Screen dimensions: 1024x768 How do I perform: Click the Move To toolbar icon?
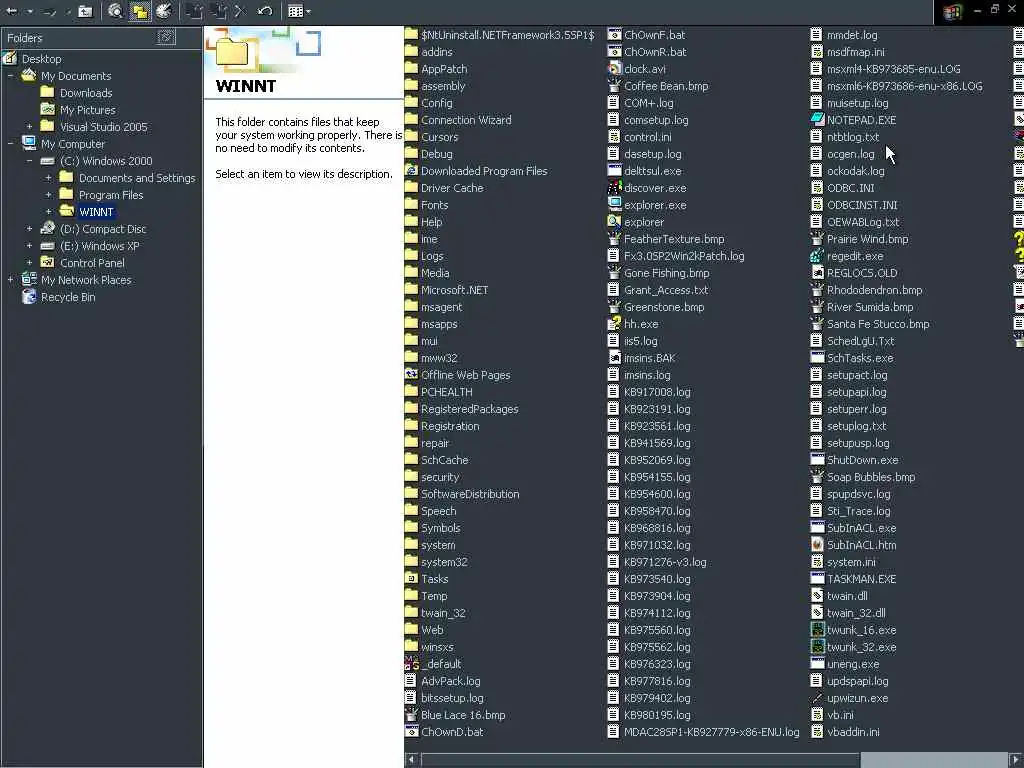[193, 11]
